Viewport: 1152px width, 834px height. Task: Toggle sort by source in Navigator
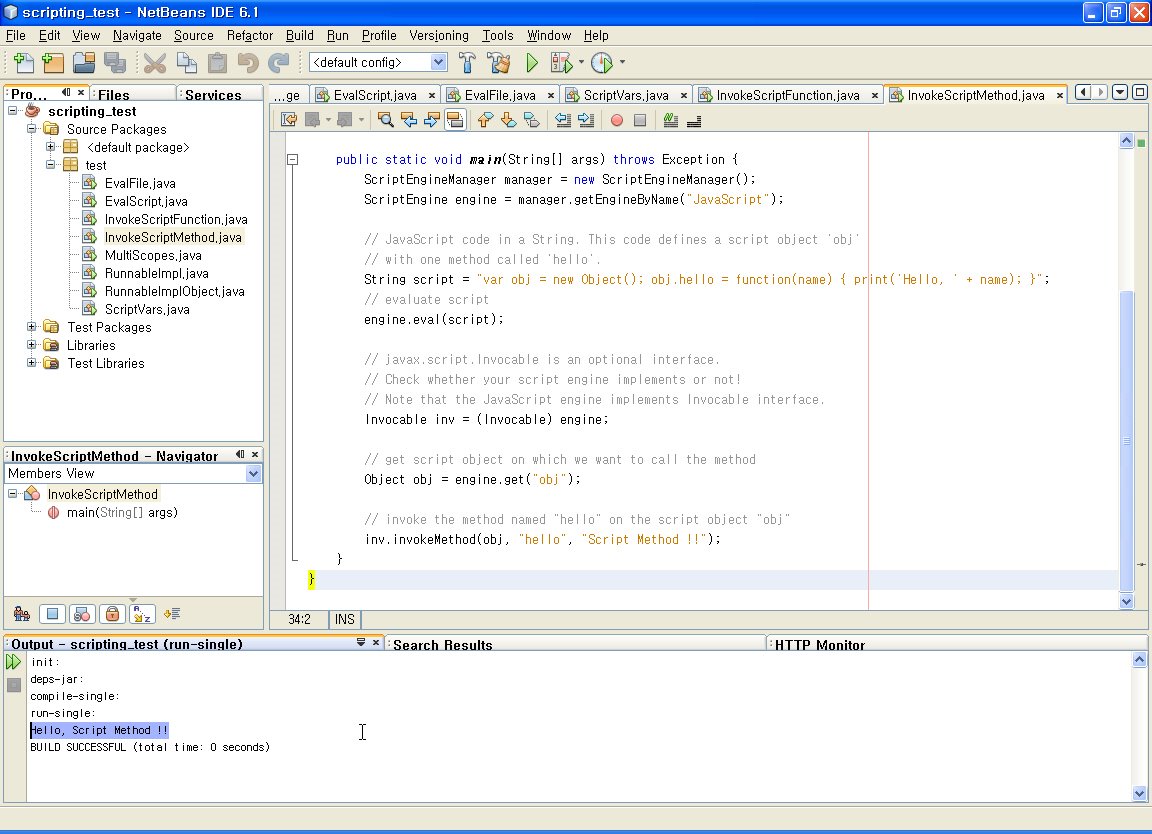(x=172, y=614)
